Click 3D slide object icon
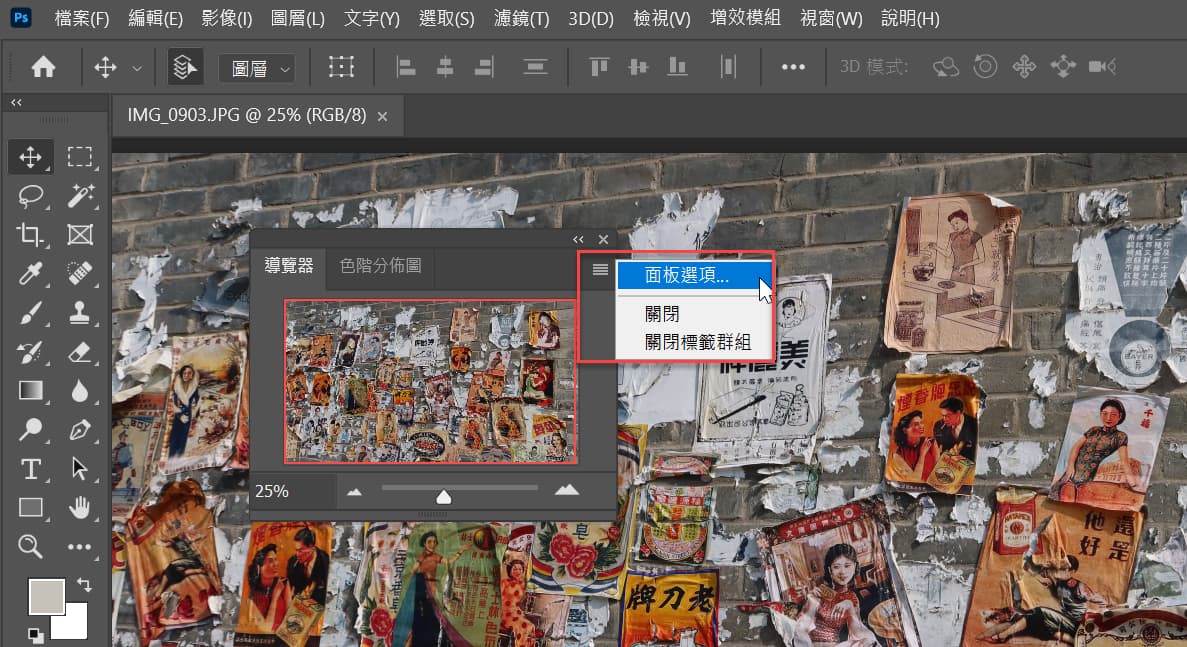This screenshot has width=1187, height=647. coord(1063,67)
